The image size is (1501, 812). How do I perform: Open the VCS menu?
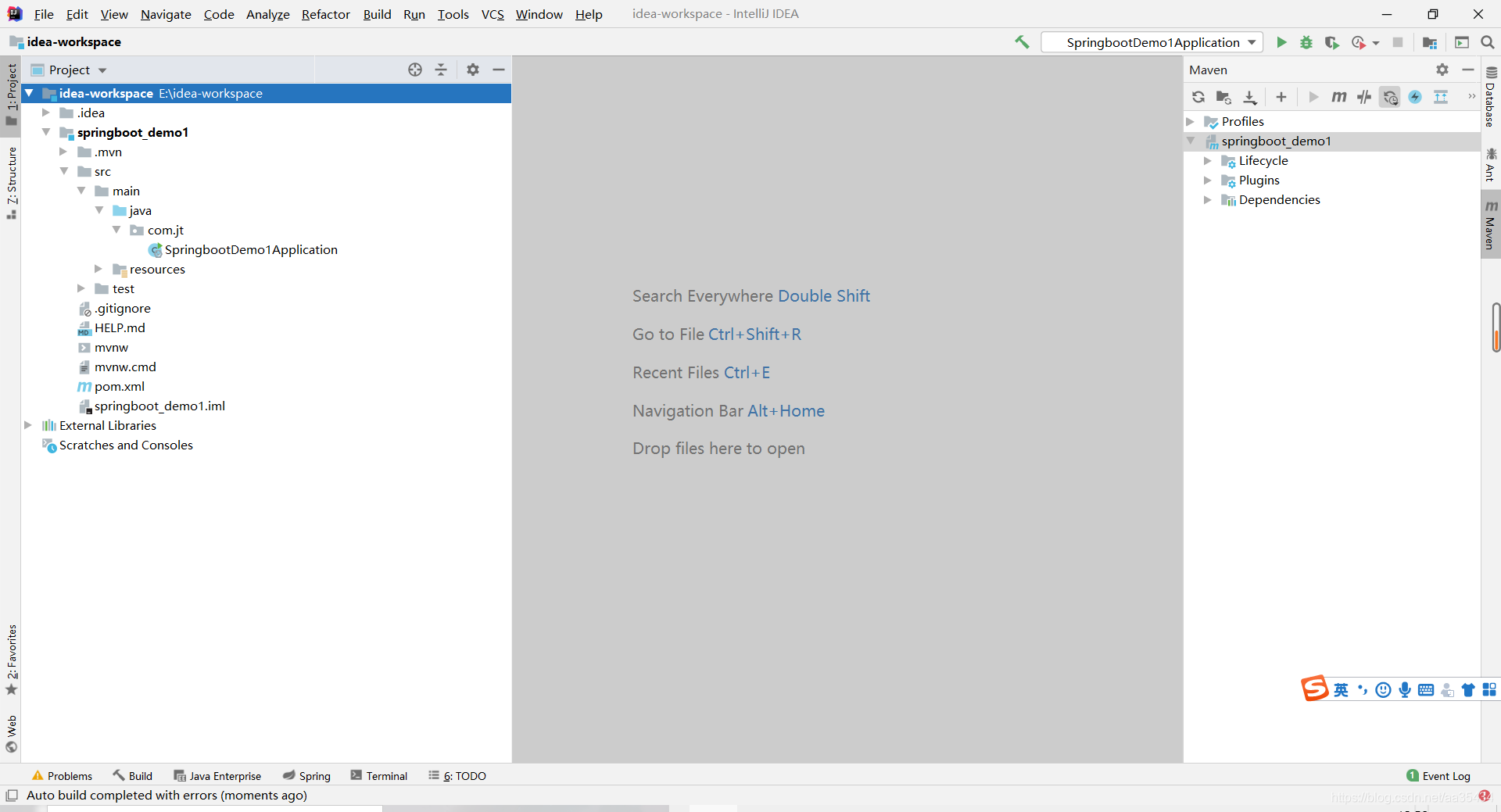tap(493, 14)
